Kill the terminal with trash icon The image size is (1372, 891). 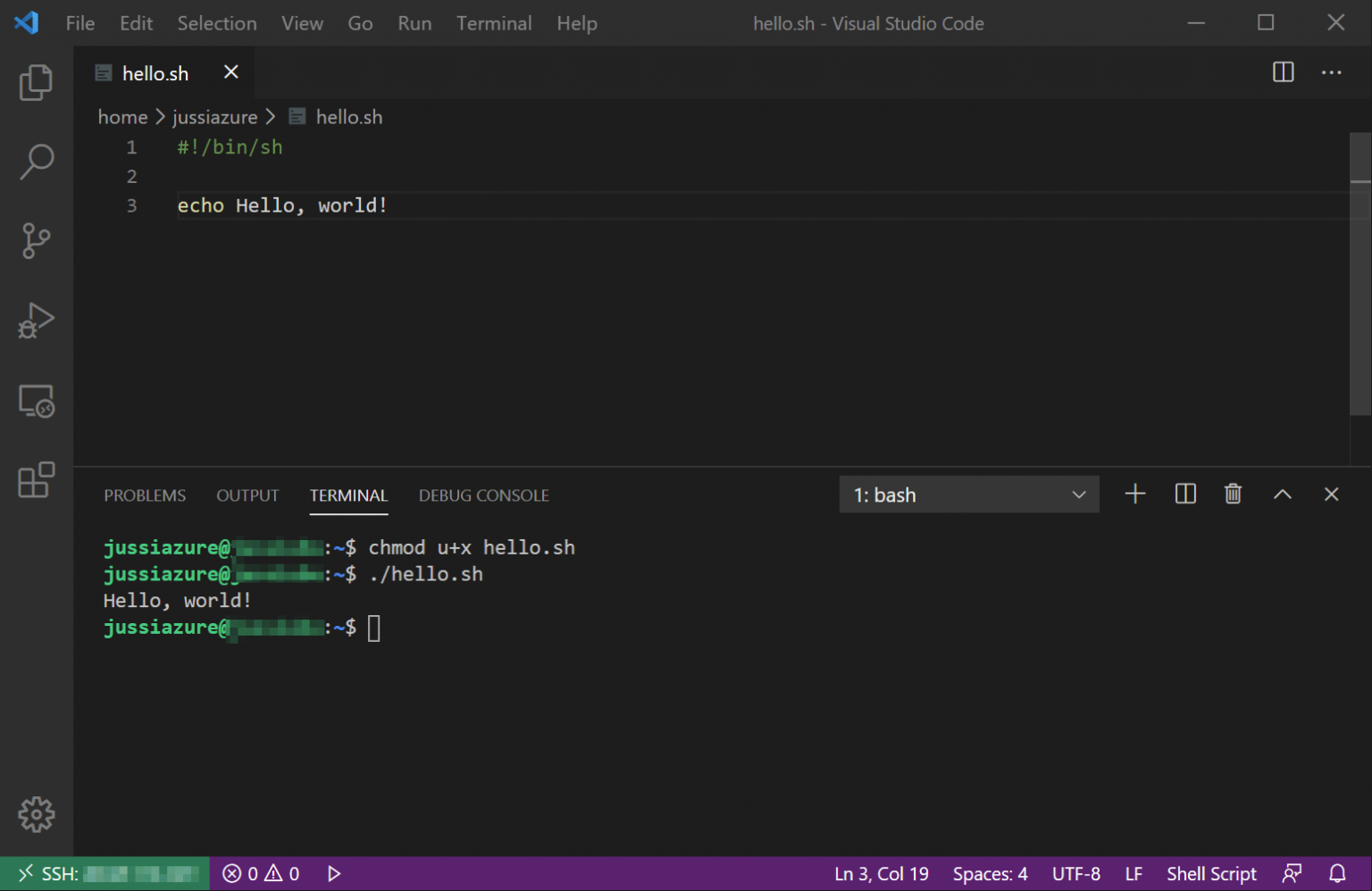point(1233,494)
